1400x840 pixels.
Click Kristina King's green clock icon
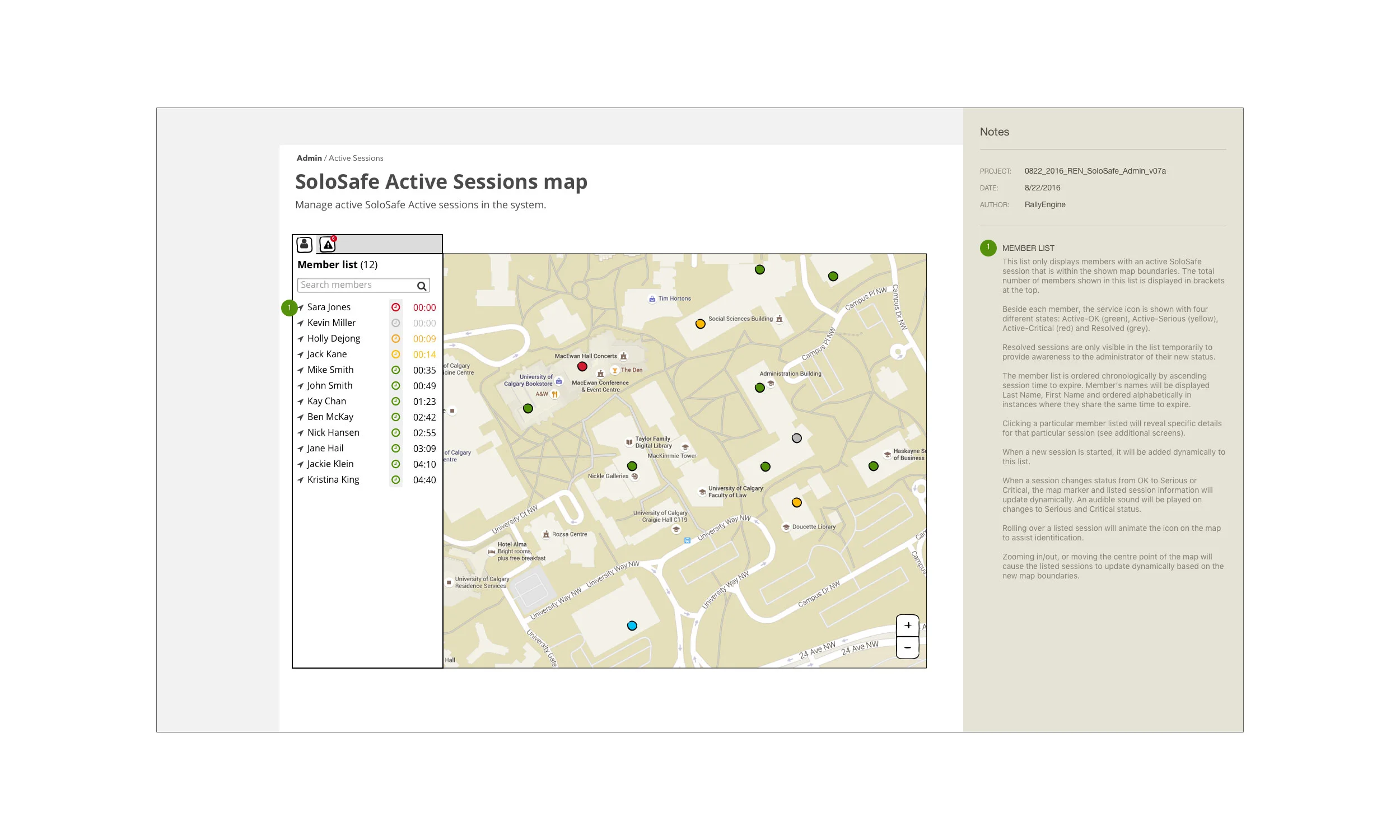coord(395,480)
